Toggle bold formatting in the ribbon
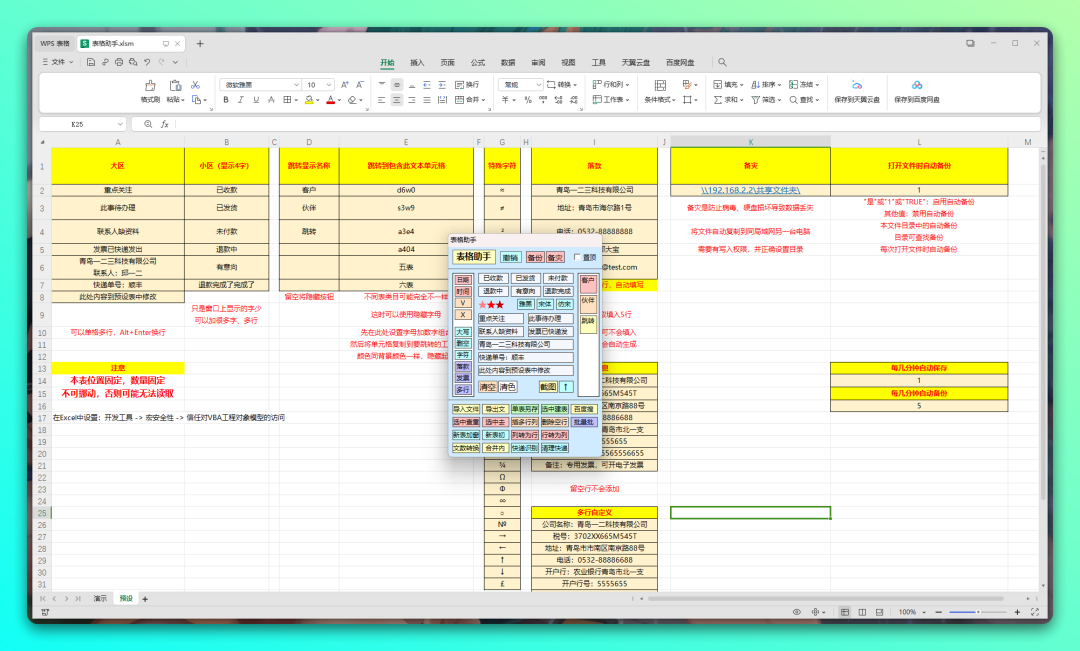The height and width of the screenshot is (651, 1080). [x=226, y=100]
